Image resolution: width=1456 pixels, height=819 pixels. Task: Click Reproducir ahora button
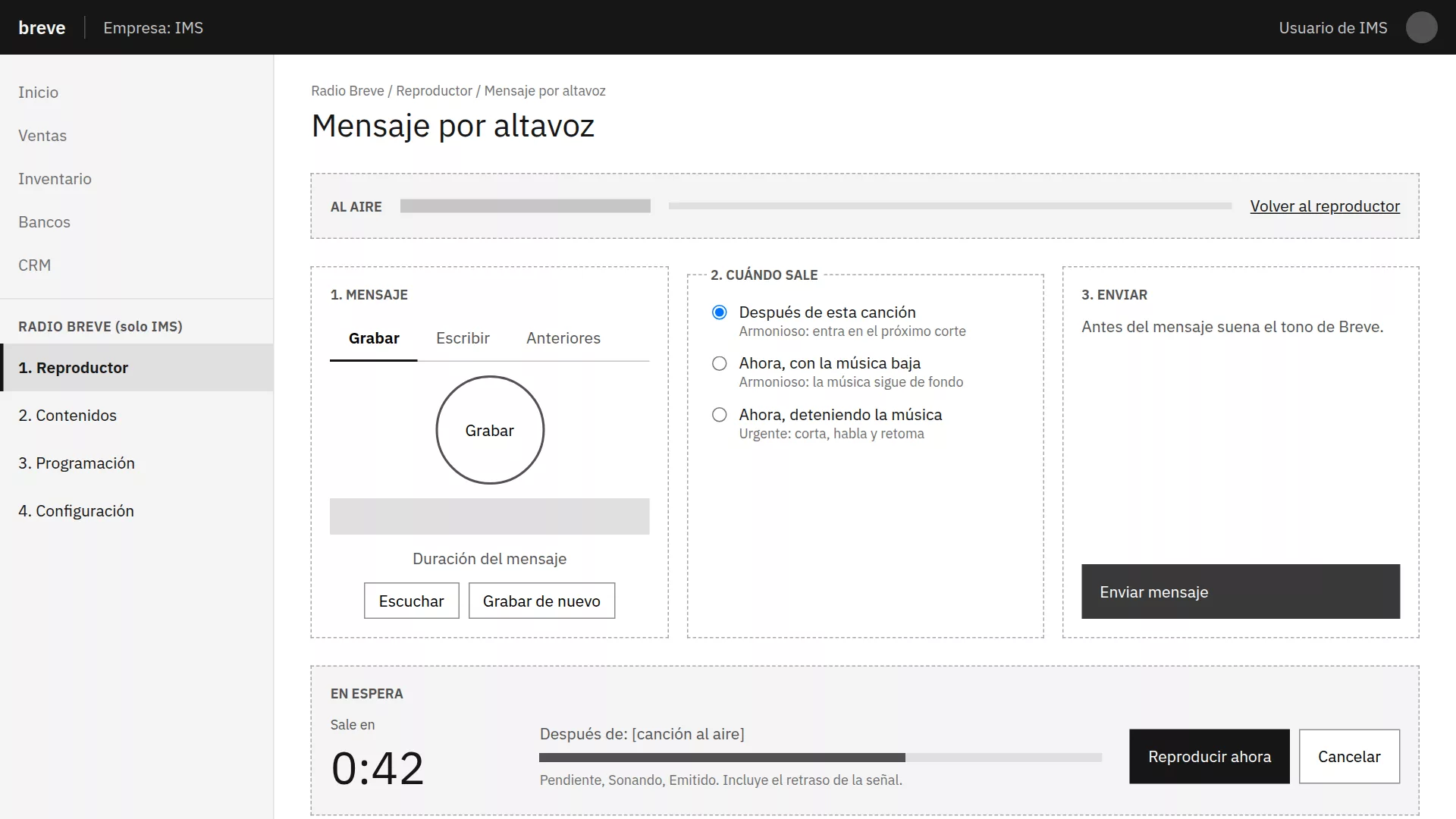(1210, 757)
